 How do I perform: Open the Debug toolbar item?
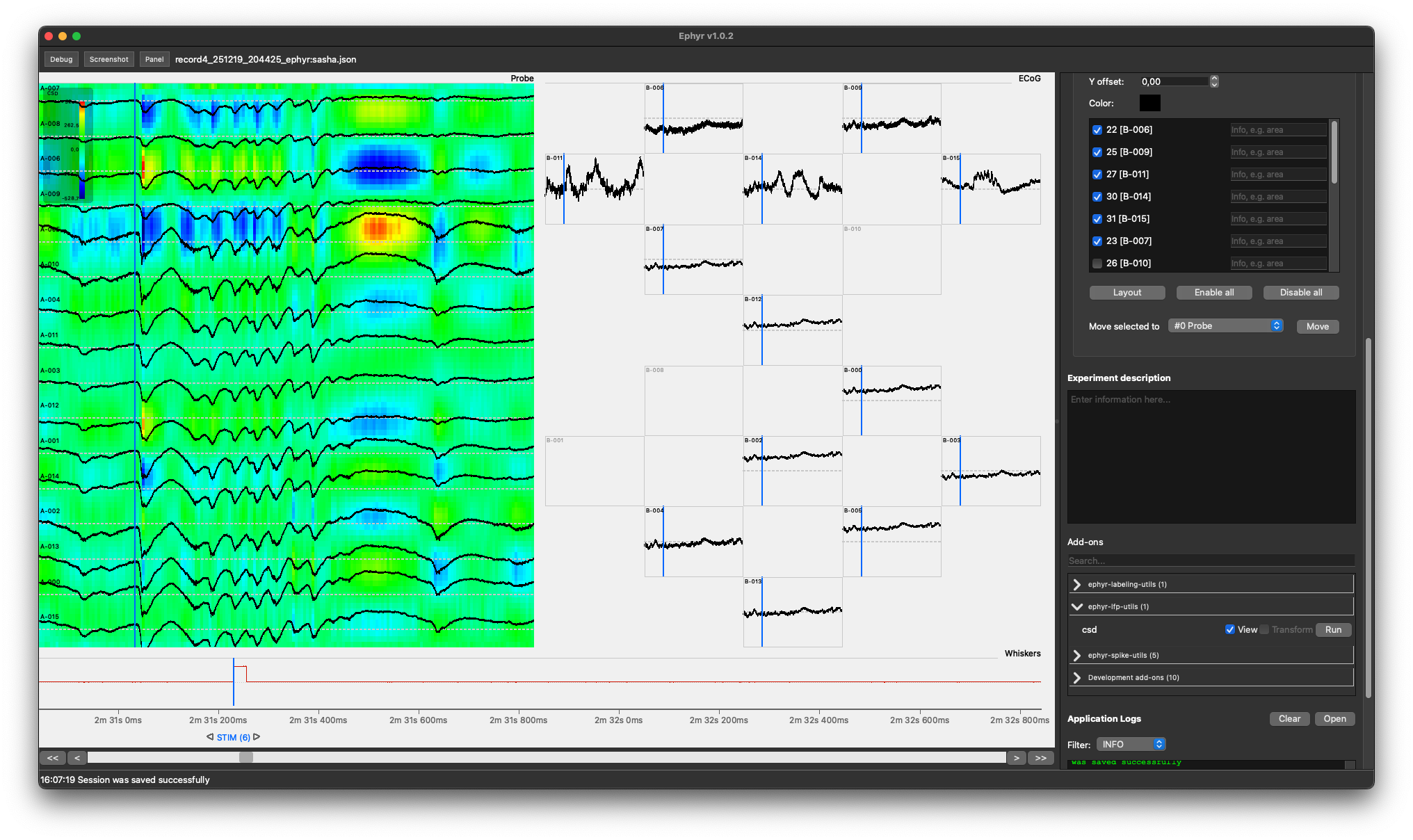tap(61, 59)
